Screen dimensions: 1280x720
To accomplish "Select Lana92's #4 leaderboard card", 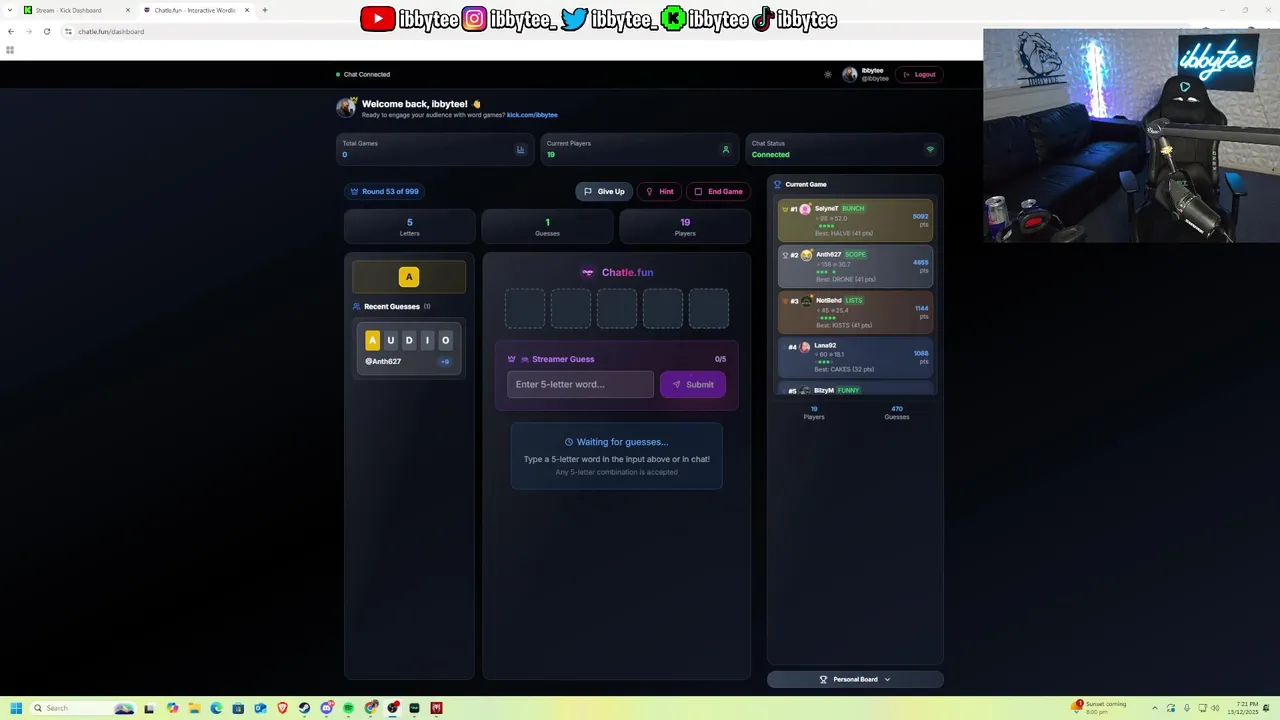I will click(856, 357).
